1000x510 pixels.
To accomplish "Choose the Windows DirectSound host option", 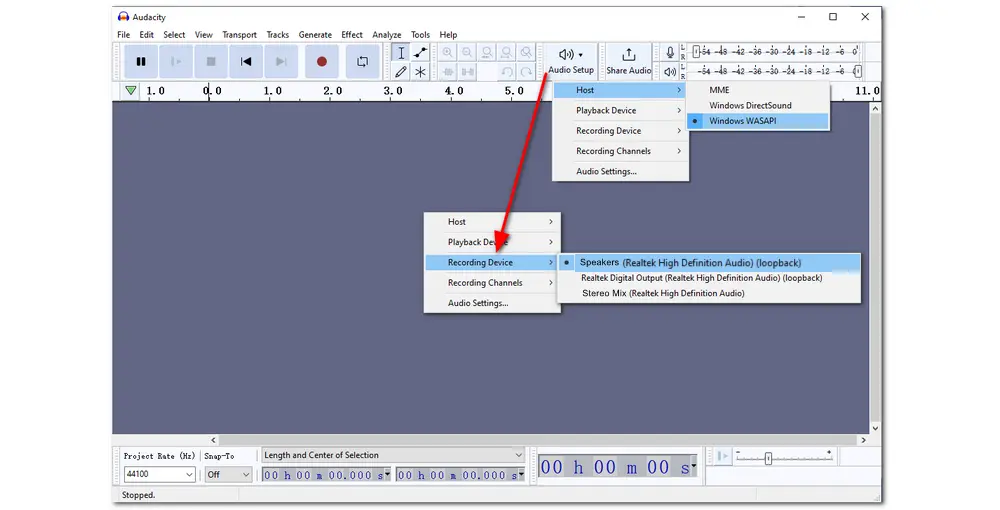I will (x=758, y=106).
